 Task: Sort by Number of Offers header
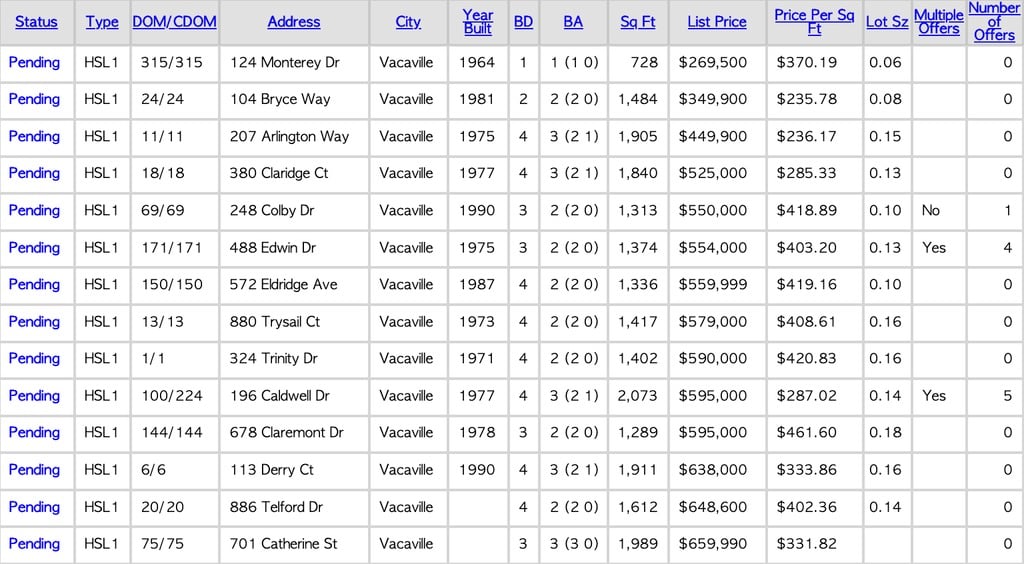994,22
